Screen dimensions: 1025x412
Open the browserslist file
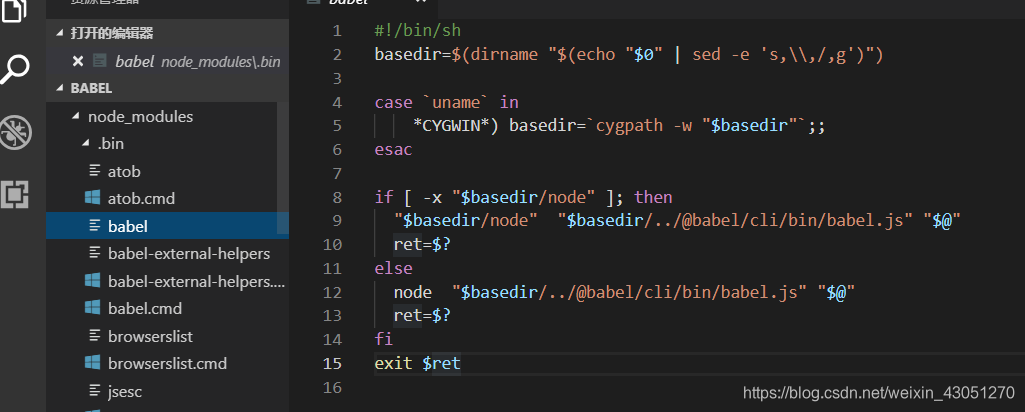(150, 336)
